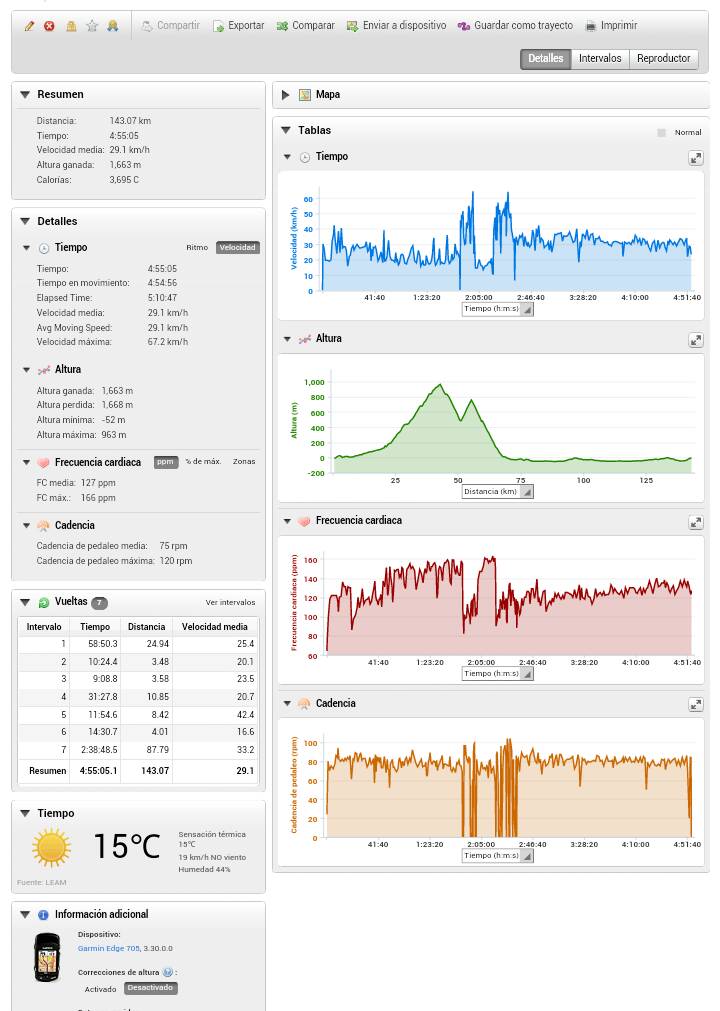Click Exportar in the toolbar

click(238, 26)
